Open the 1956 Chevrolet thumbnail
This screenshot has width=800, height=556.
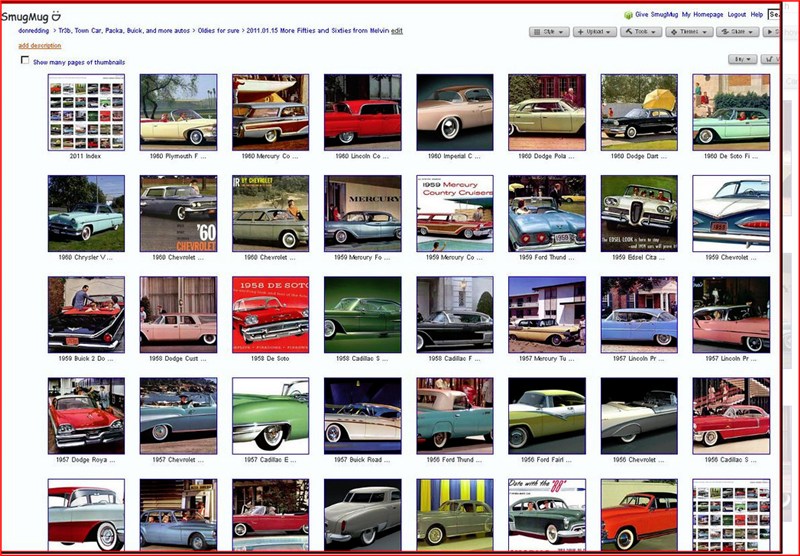[x=639, y=416]
